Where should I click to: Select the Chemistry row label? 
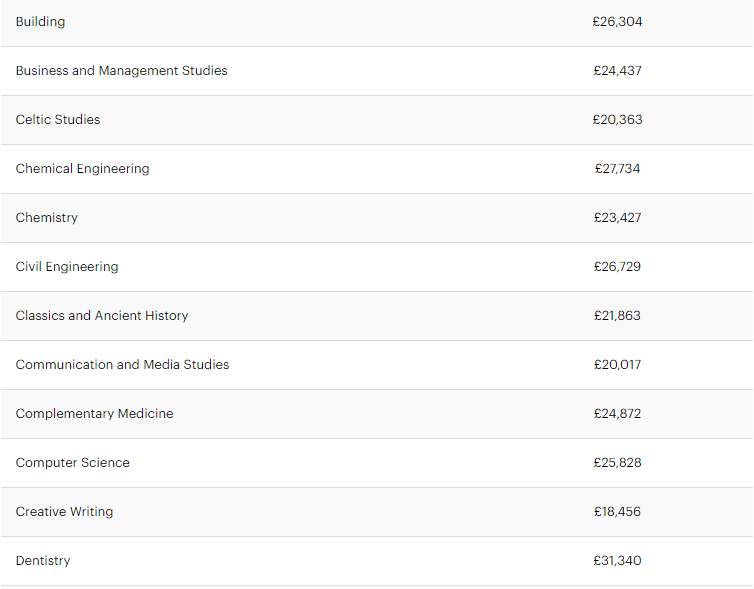pyautogui.click(x=46, y=218)
